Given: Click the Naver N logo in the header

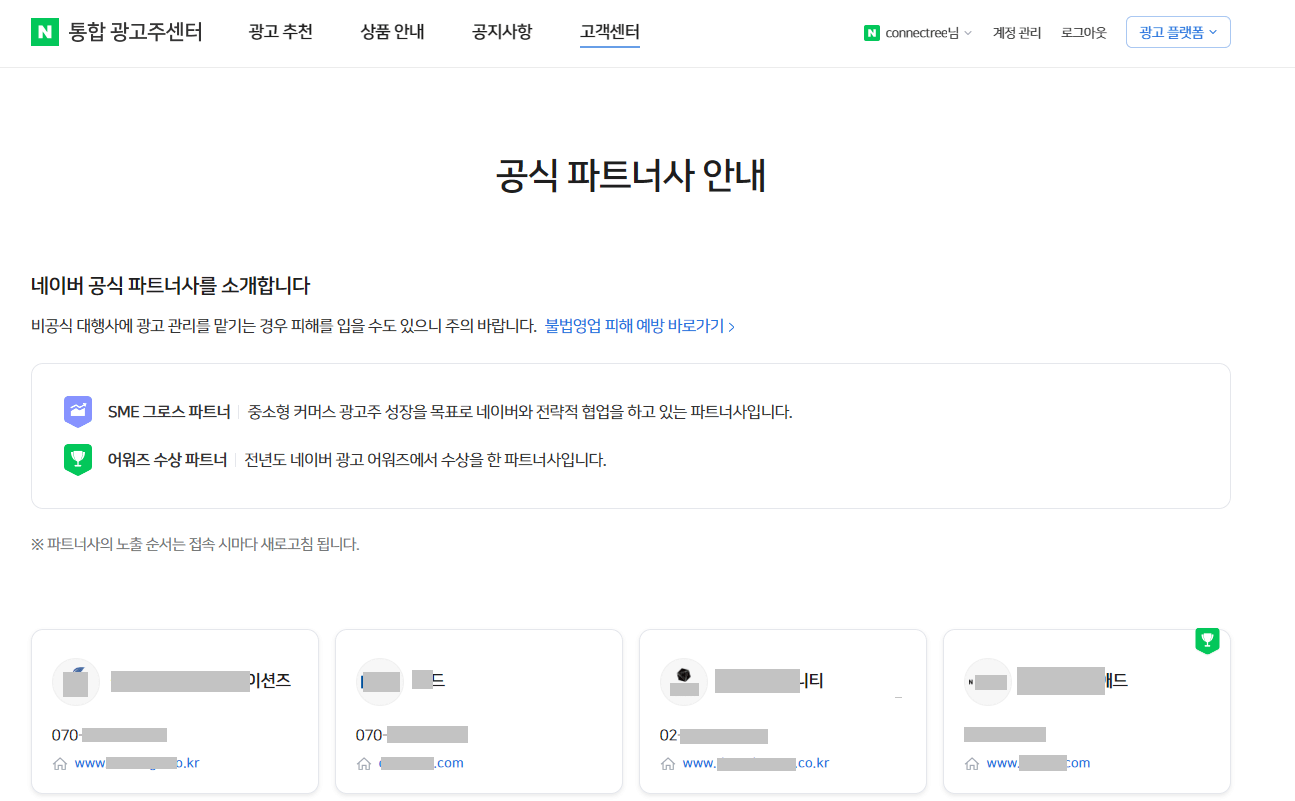Looking at the screenshot, I should [44, 32].
